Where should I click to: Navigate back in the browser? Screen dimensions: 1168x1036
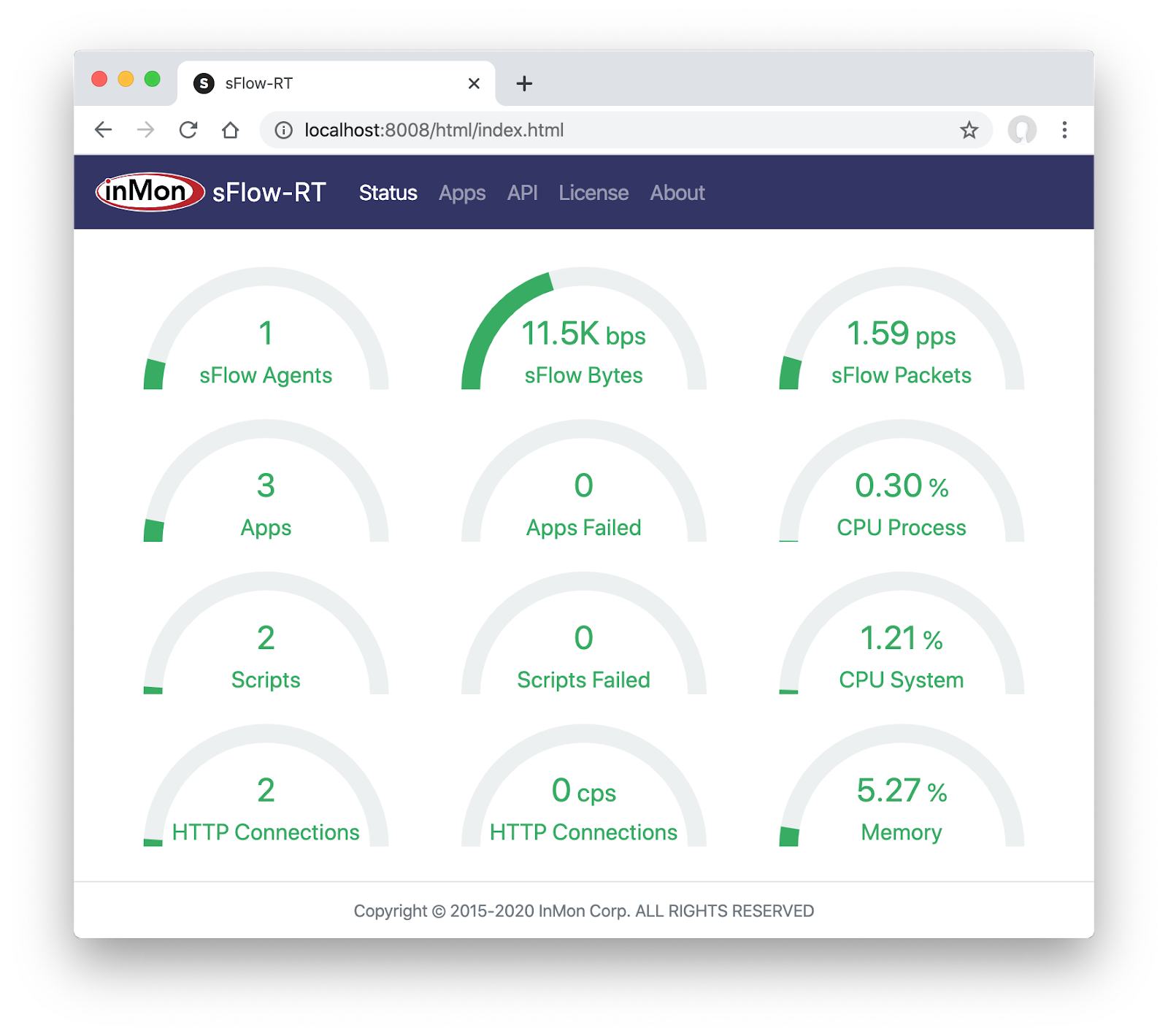coord(104,130)
